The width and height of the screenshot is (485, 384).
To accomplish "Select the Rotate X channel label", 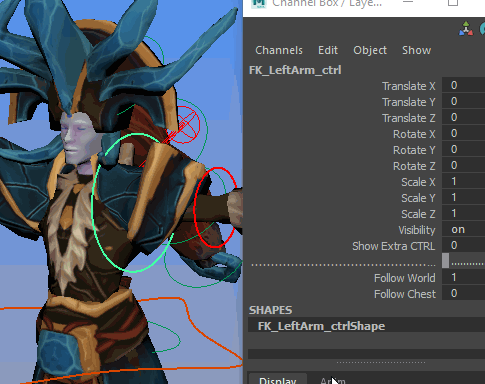I will [x=414, y=134].
